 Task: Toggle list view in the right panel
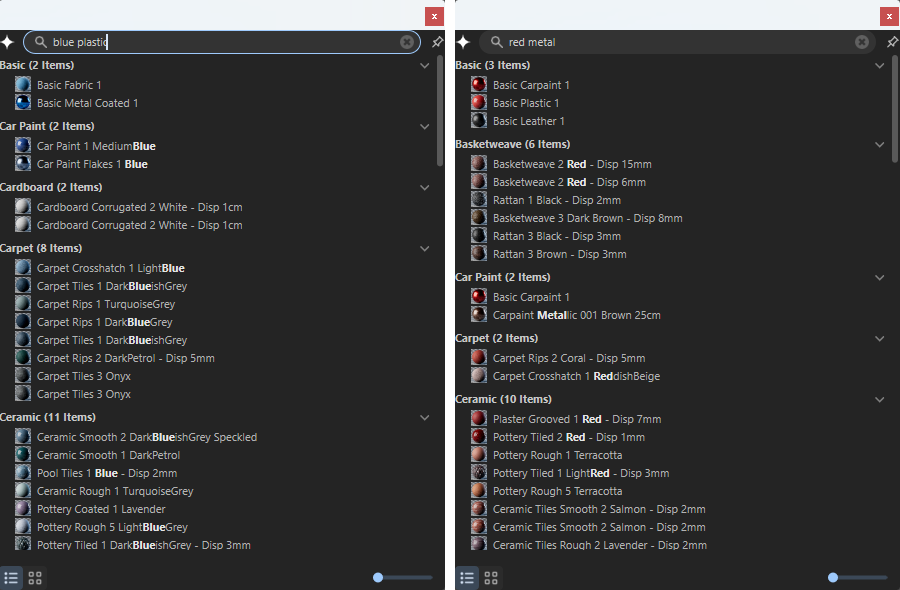[x=467, y=577]
